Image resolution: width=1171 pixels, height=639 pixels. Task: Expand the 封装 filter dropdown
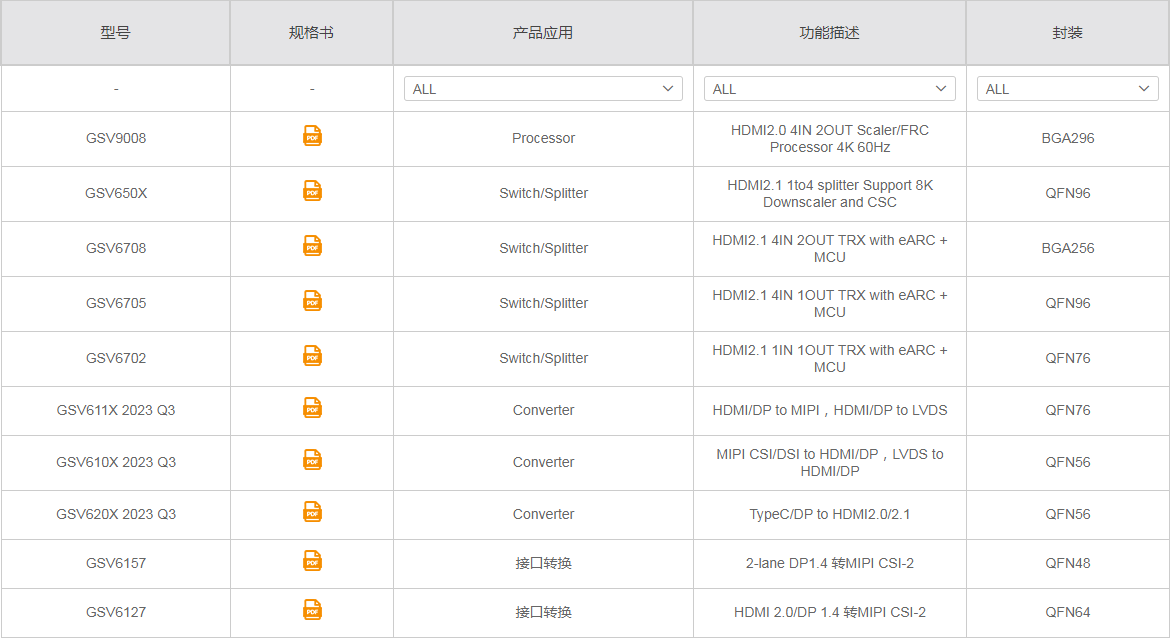1067,89
